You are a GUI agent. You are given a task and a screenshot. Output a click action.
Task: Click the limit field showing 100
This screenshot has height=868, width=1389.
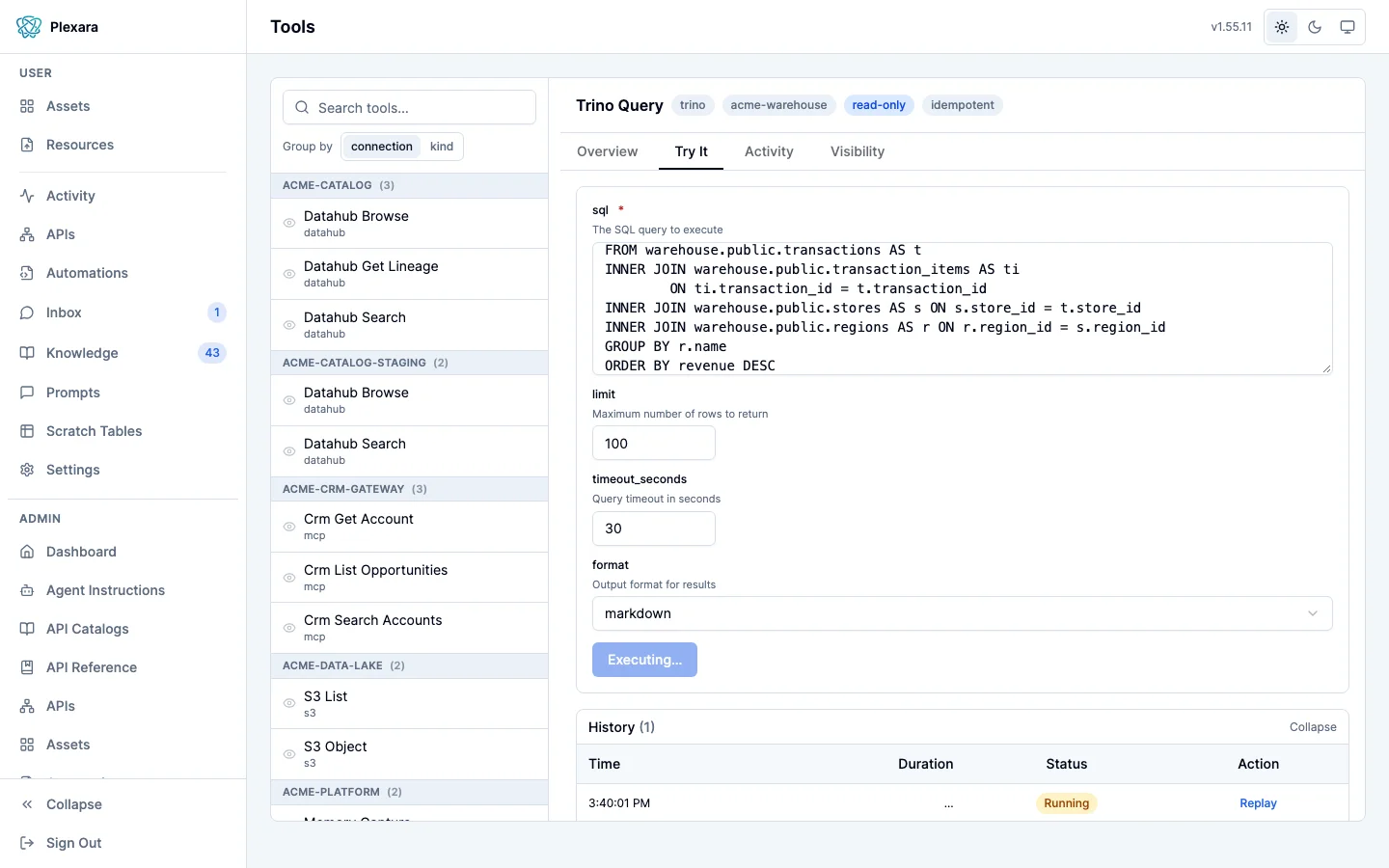point(654,444)
